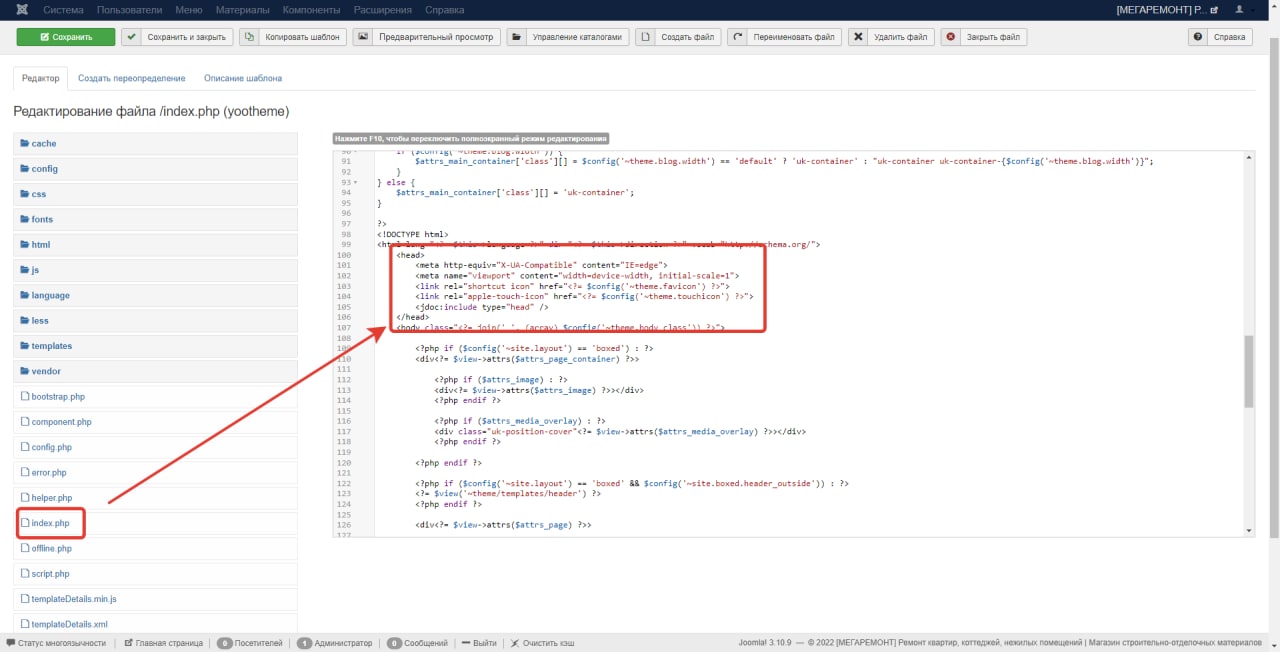
Task: Switch to the 'Создать переопределение' tab
Action: (132, 78)
